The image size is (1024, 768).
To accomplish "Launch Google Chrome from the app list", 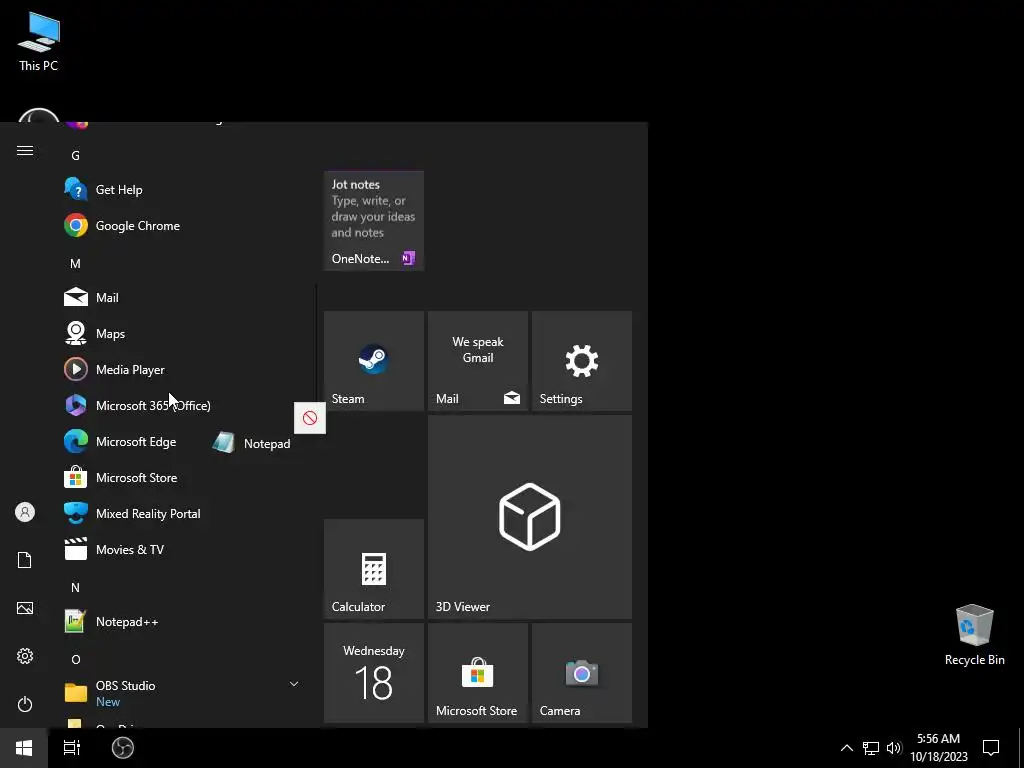I will [183, 225].
